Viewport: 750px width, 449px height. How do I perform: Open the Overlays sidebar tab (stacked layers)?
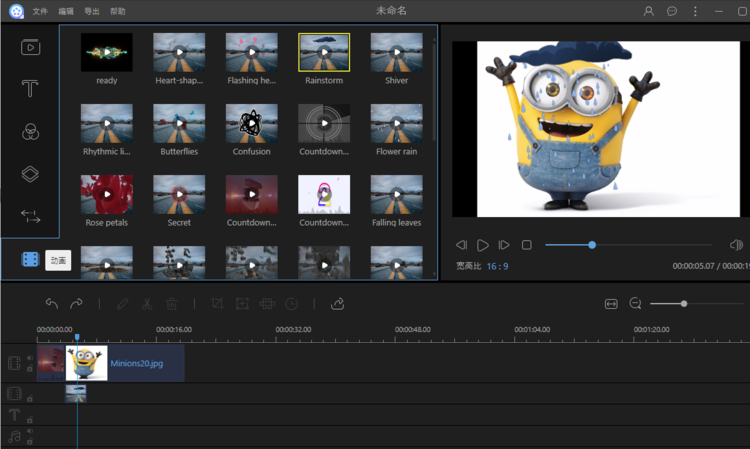tap(30, 174)
